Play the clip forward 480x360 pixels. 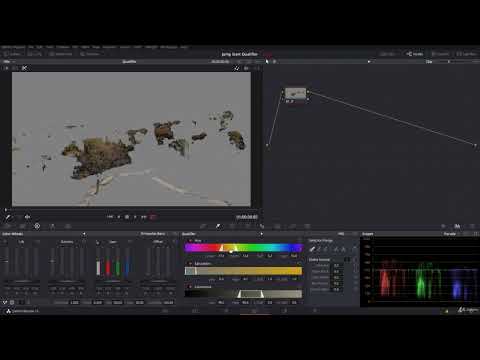click(135, 217)
